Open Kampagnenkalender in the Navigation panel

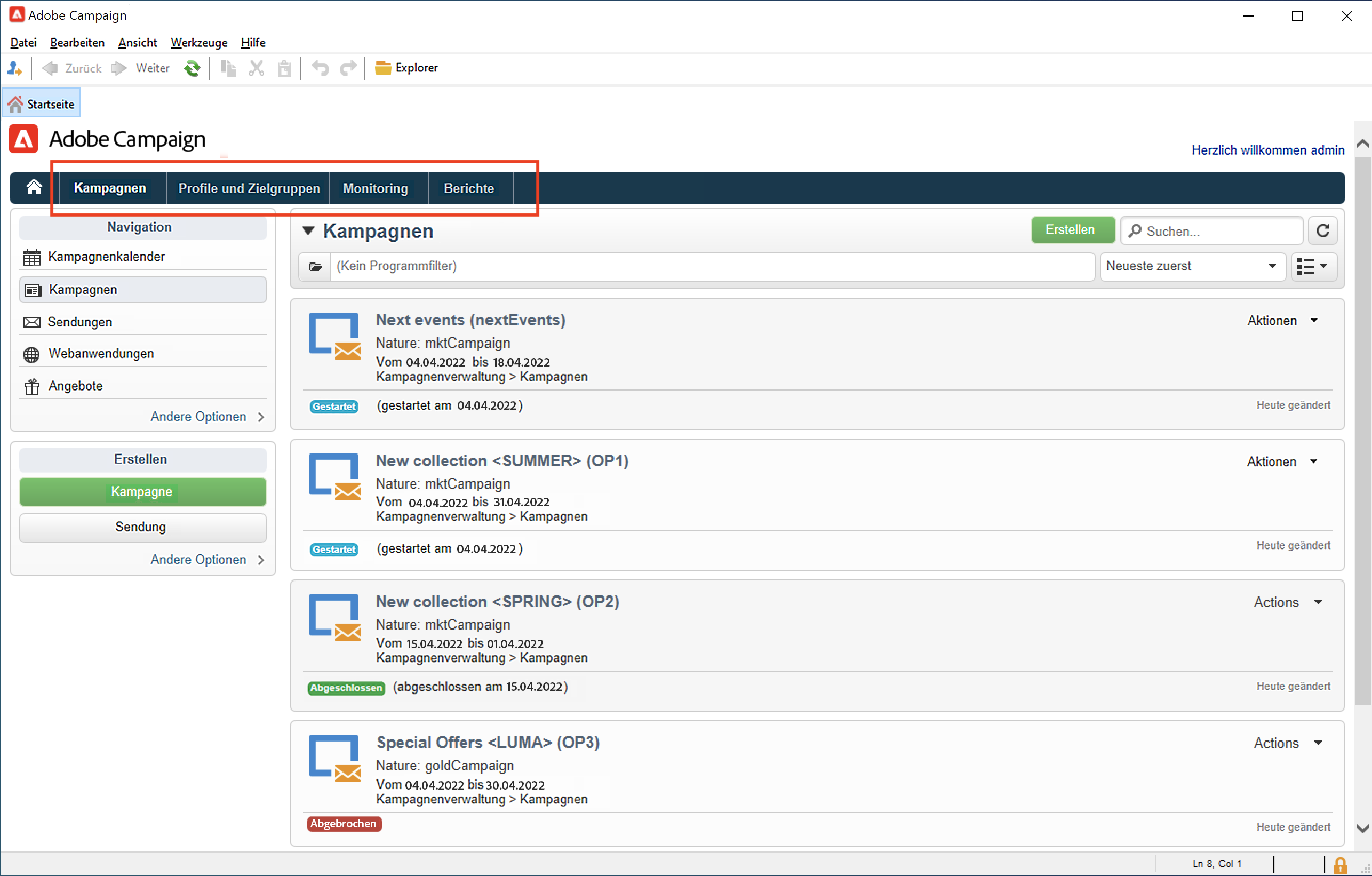107,257
